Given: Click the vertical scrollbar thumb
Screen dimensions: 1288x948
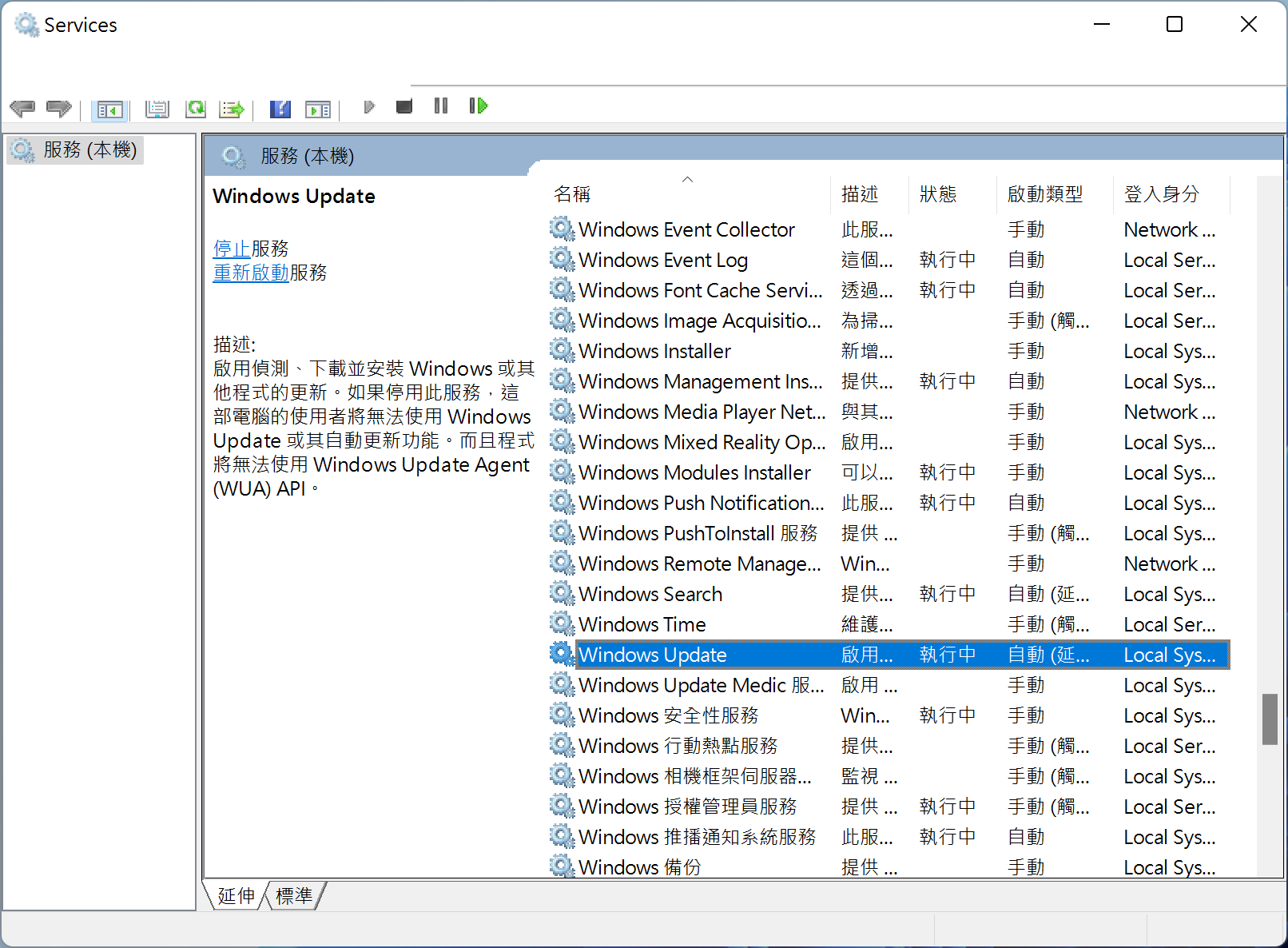Looking at the screenshot, I should [x=1270, y=719].
